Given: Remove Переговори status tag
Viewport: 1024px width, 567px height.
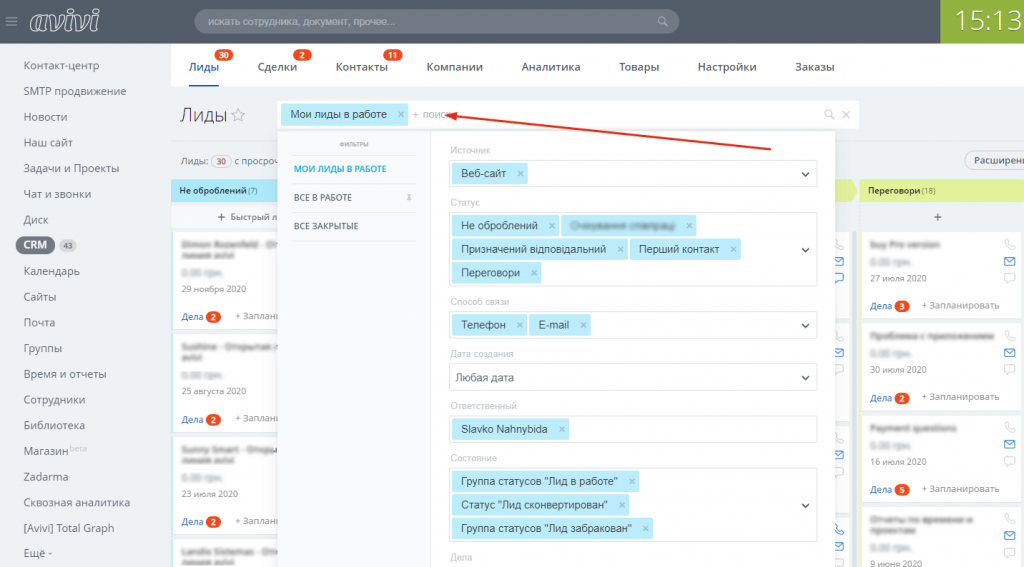Looking at the screenshot, I should point(534,273).
